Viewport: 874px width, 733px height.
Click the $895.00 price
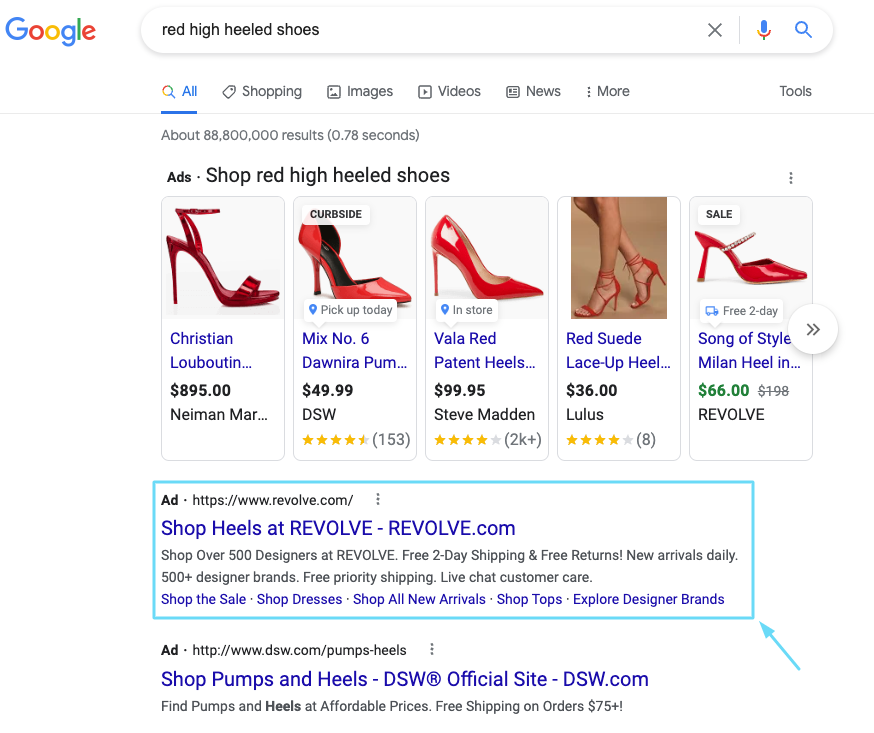click(x=201, y=391)
